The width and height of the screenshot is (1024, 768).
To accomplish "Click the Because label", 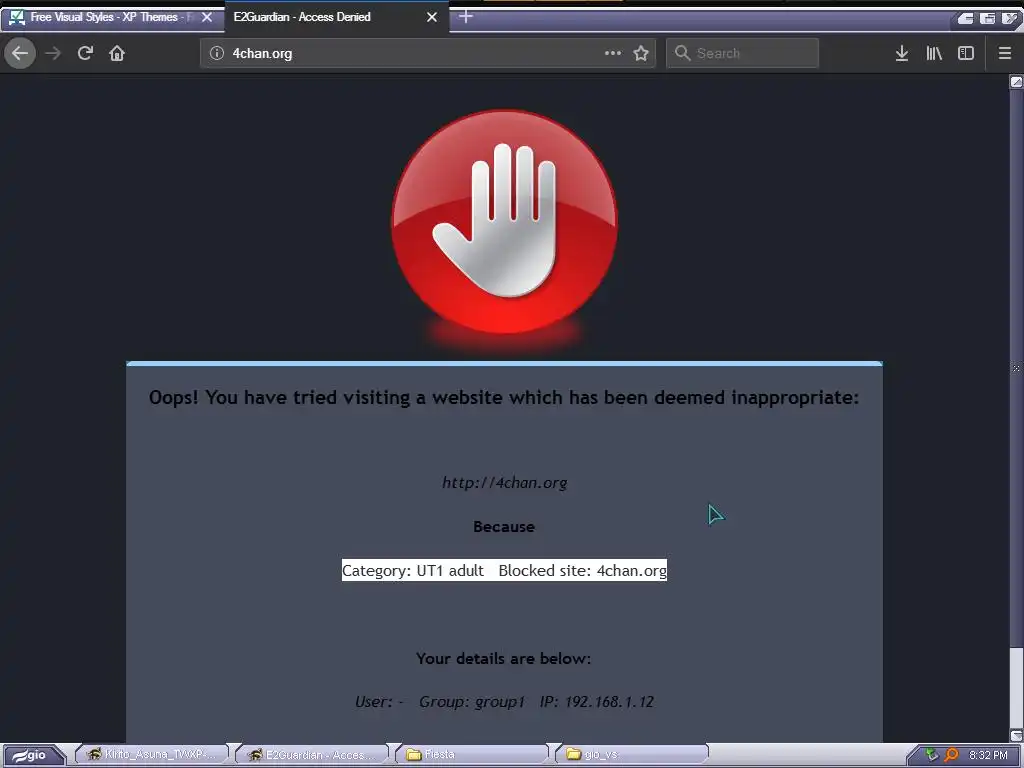I will point(504,526).
